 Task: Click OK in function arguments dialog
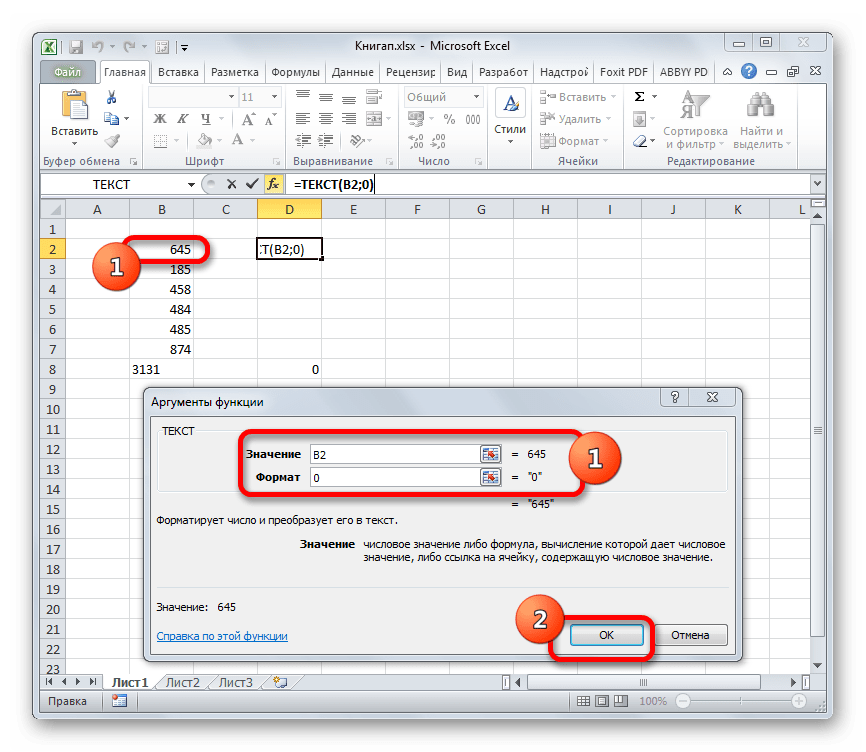[606, 635]
